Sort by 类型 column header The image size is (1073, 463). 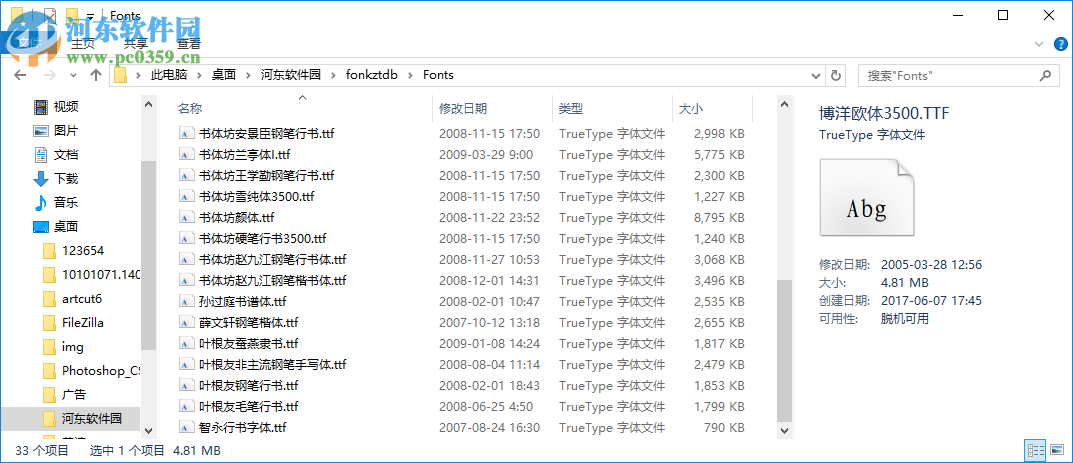point(571,109)
